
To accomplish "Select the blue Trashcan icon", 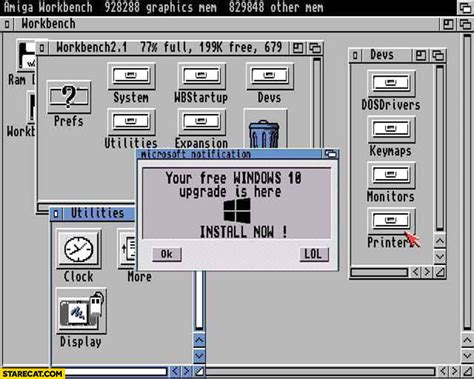I will pyautogui.click(x=264, y=133).
